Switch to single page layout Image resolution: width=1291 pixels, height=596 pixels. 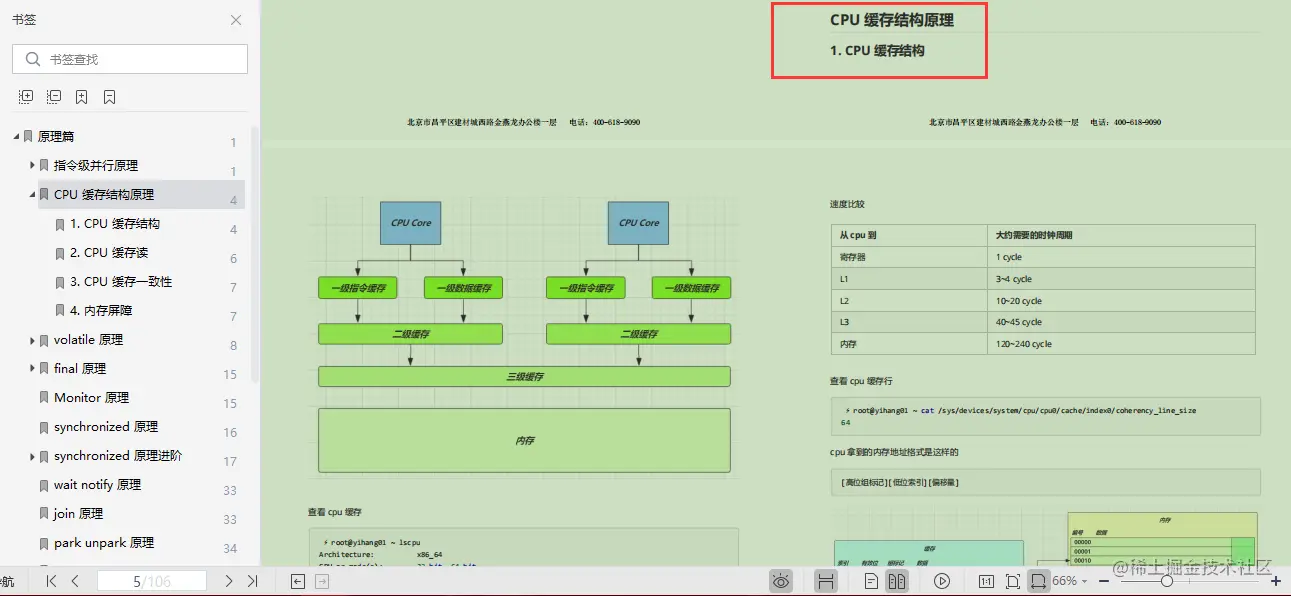[872, 581]
